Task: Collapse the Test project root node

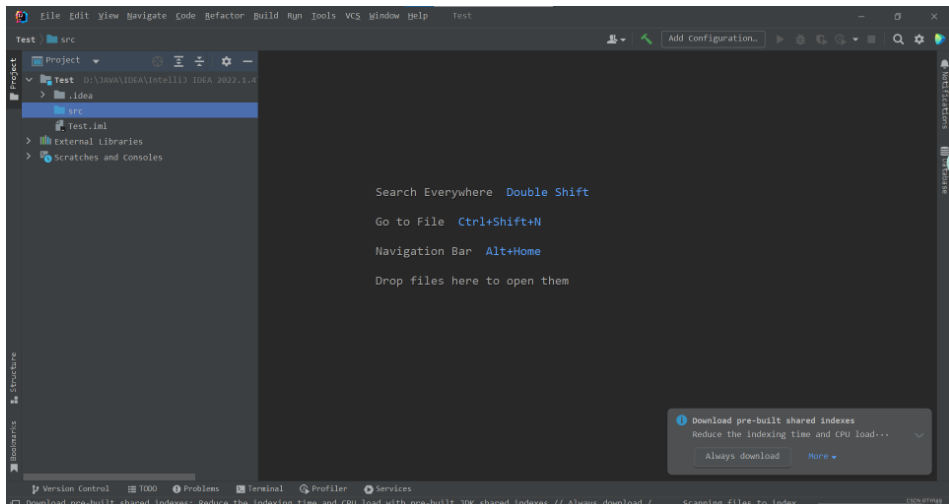Action: click(28, 80)
